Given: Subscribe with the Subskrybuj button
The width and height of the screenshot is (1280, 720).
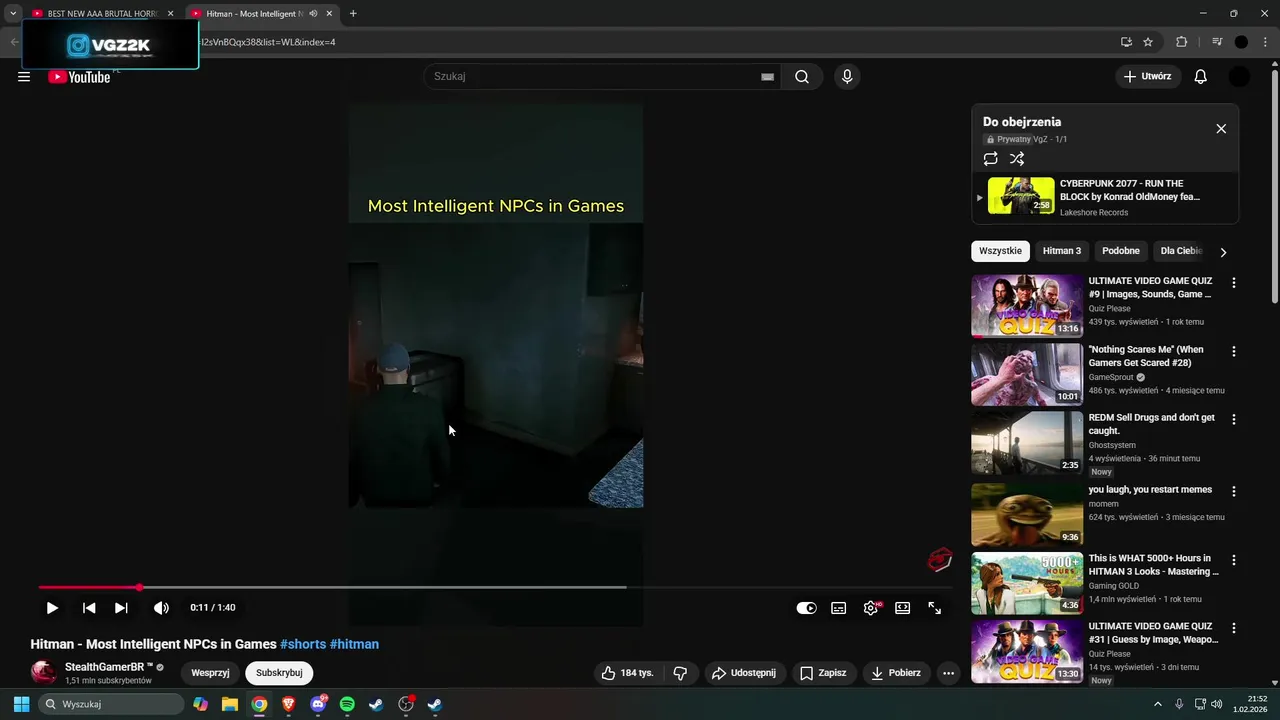Looking at the screenshot, I should [279, 673].
